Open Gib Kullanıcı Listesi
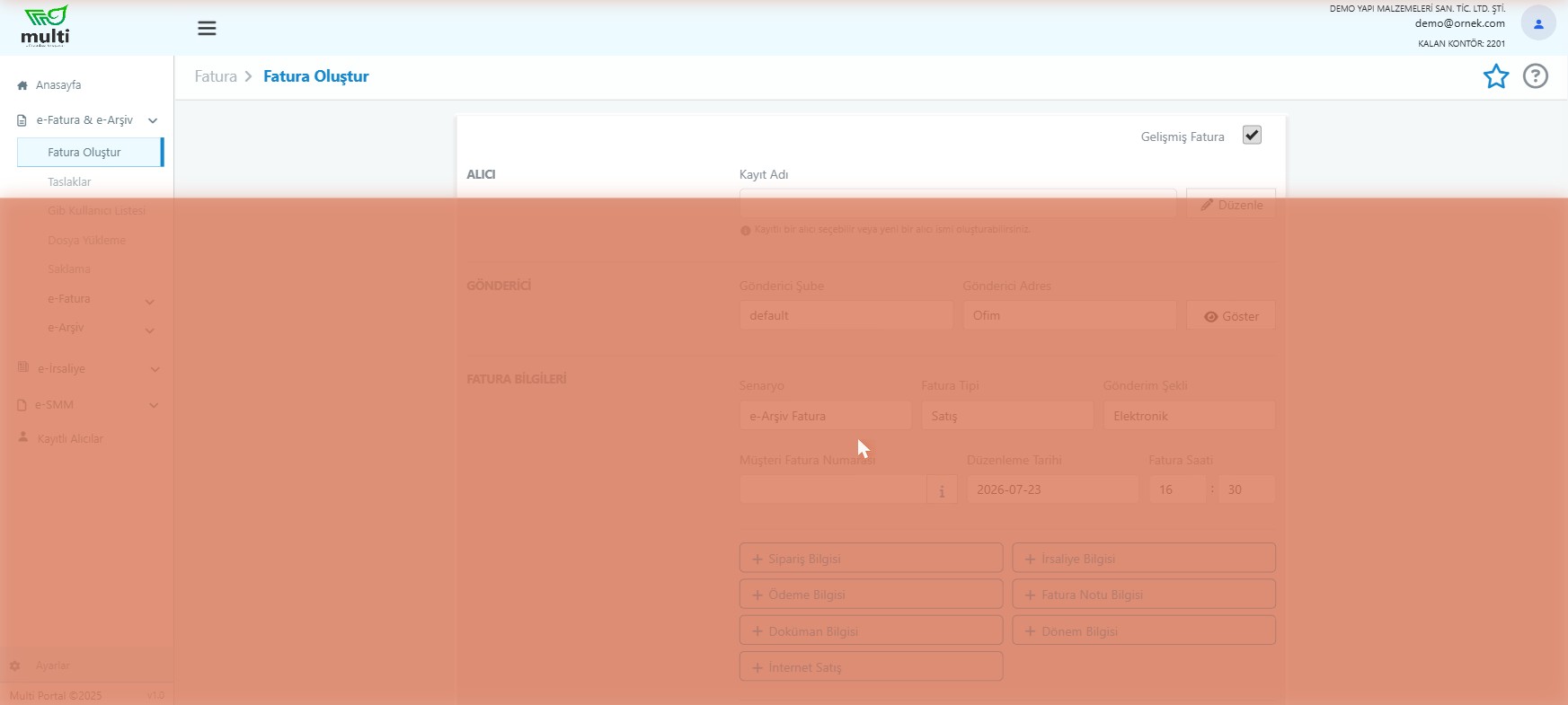This screenshot has width=1568, height=705. coord(96,211)
